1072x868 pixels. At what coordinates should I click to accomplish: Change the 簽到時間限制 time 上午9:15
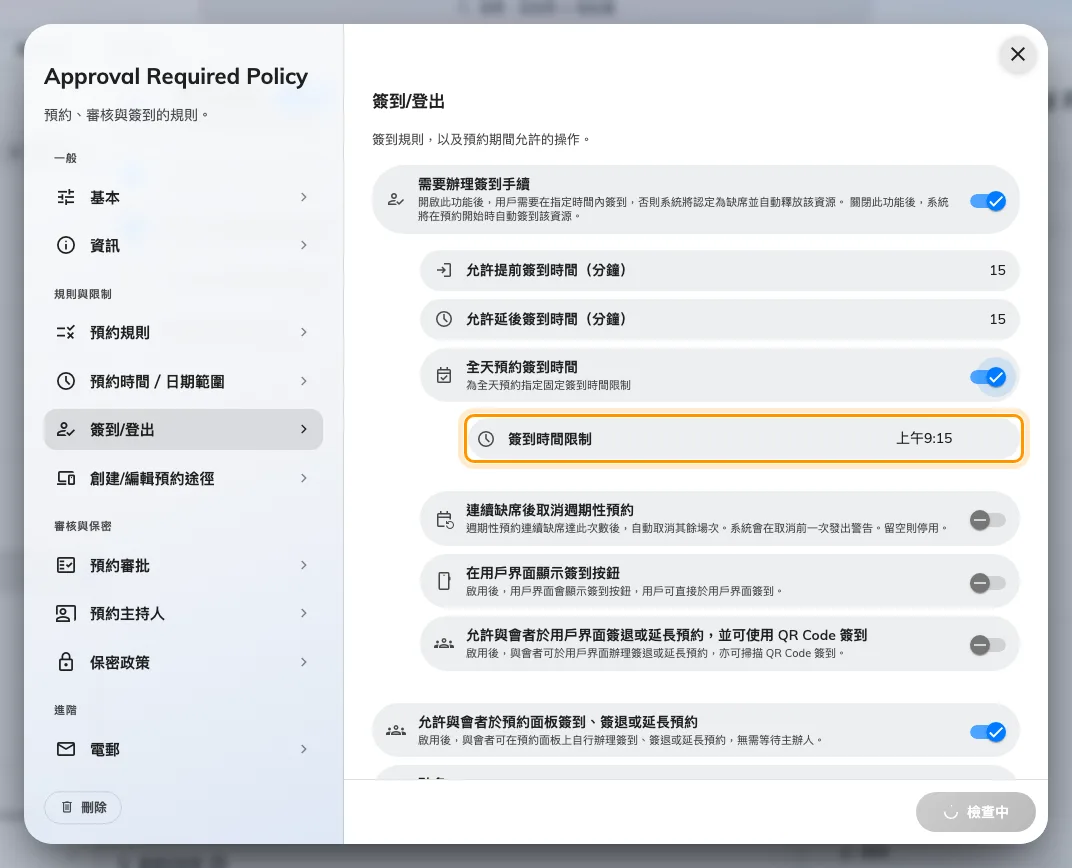[x=924, y=438]
